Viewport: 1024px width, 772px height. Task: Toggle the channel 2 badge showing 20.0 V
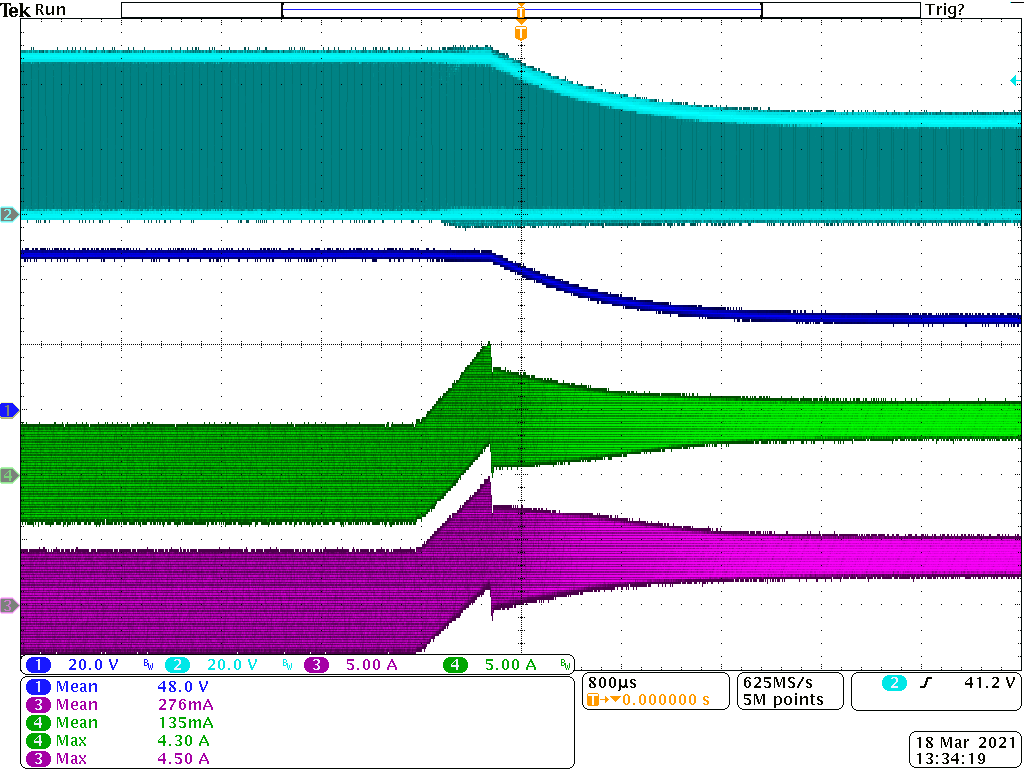tap(174, 665)
